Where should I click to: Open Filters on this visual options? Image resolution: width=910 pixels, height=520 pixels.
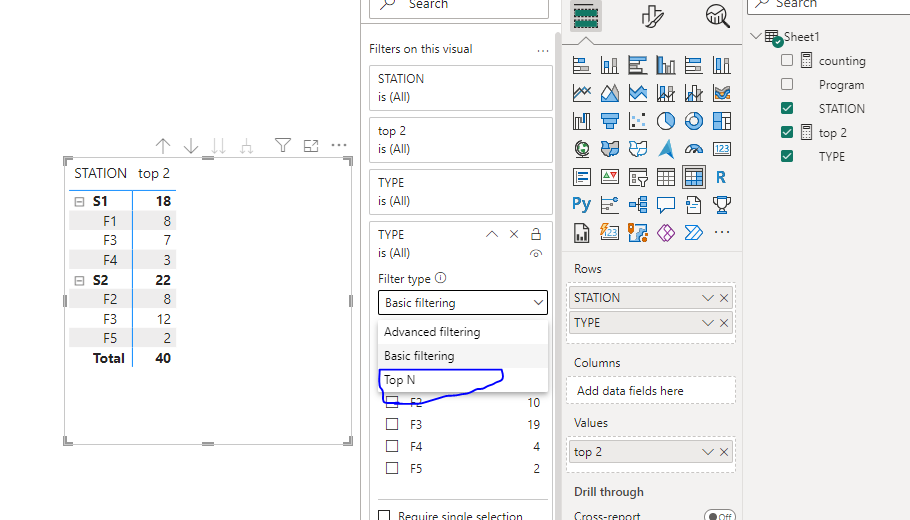(543, 50)
